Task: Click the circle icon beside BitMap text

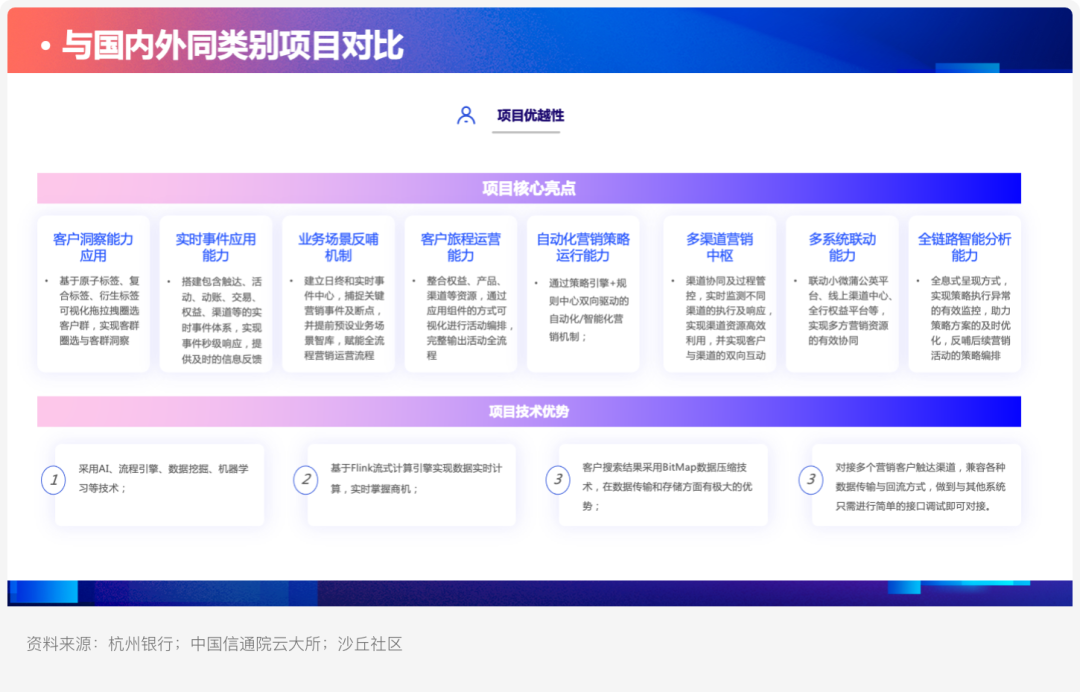Action: click(x=558, y=479)
